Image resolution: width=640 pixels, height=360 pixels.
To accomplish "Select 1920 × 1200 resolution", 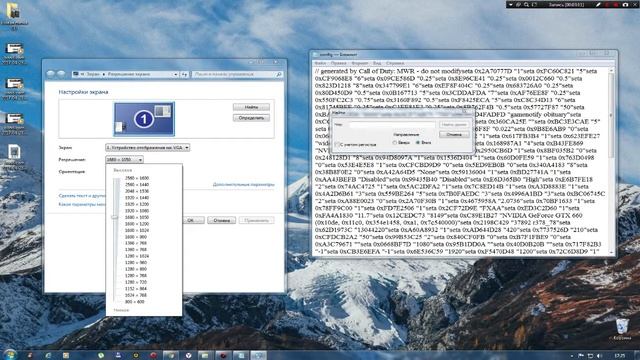I will (x=137, y=204).
